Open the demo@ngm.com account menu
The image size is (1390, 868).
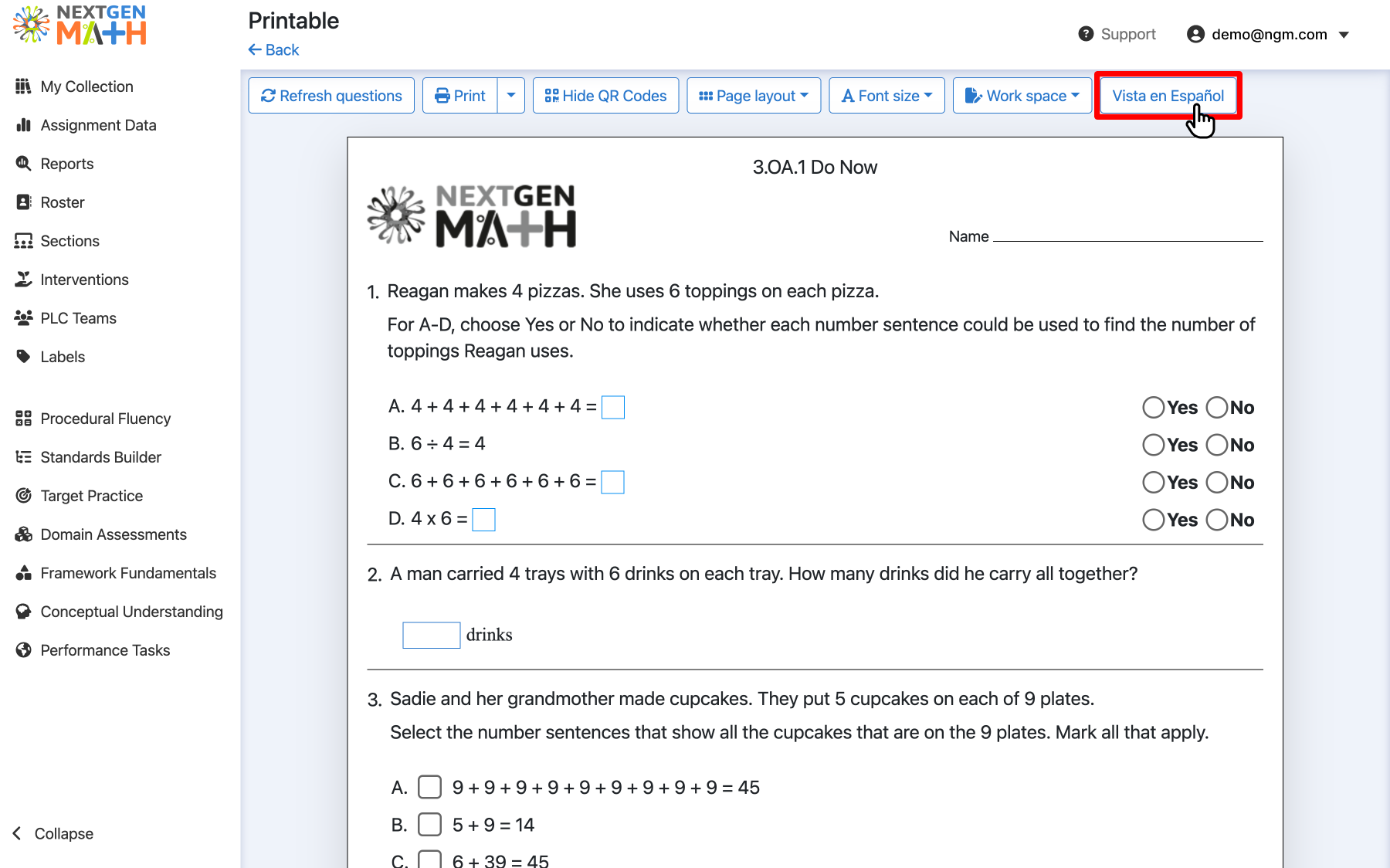click(x=1269, y=34)
